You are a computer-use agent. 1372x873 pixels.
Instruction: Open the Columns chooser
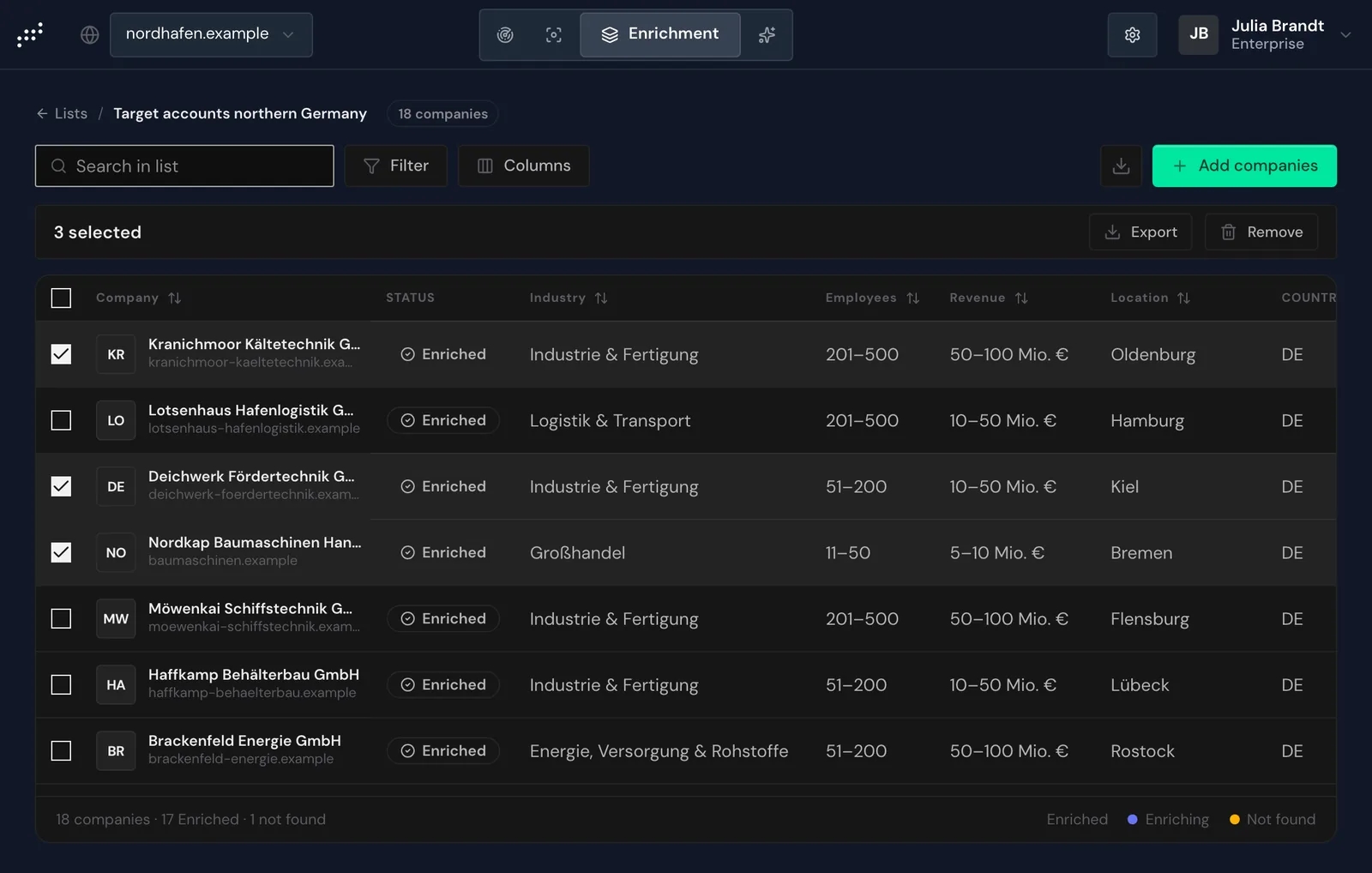tap(523, 166)
